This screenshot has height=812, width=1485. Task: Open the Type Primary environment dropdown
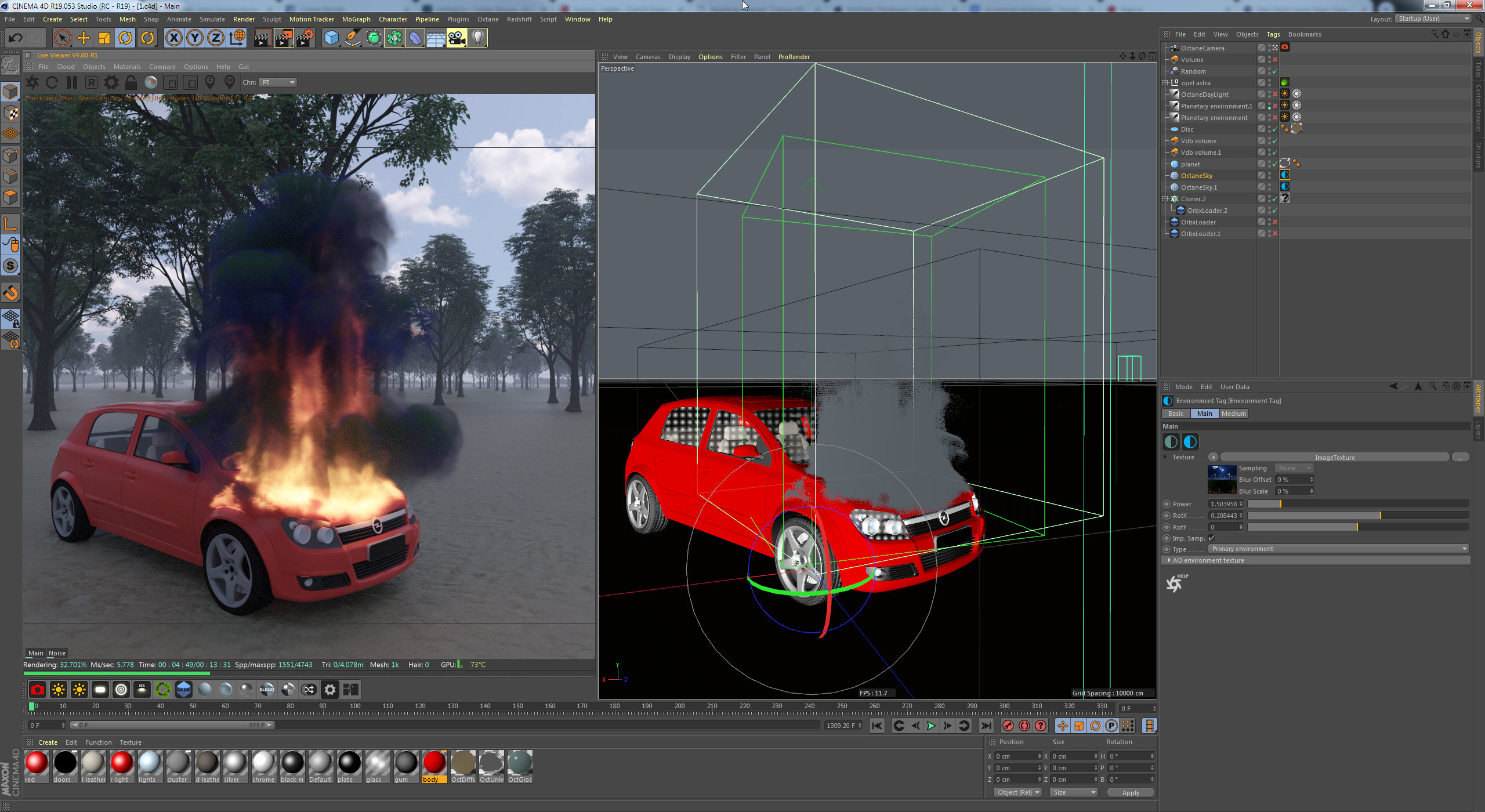point(1338,549)
